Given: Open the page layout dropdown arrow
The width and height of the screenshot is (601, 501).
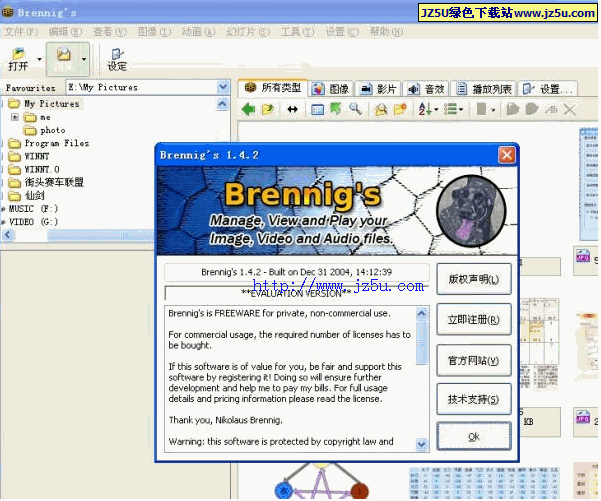Looking at the screenshot, I should 493,110.
